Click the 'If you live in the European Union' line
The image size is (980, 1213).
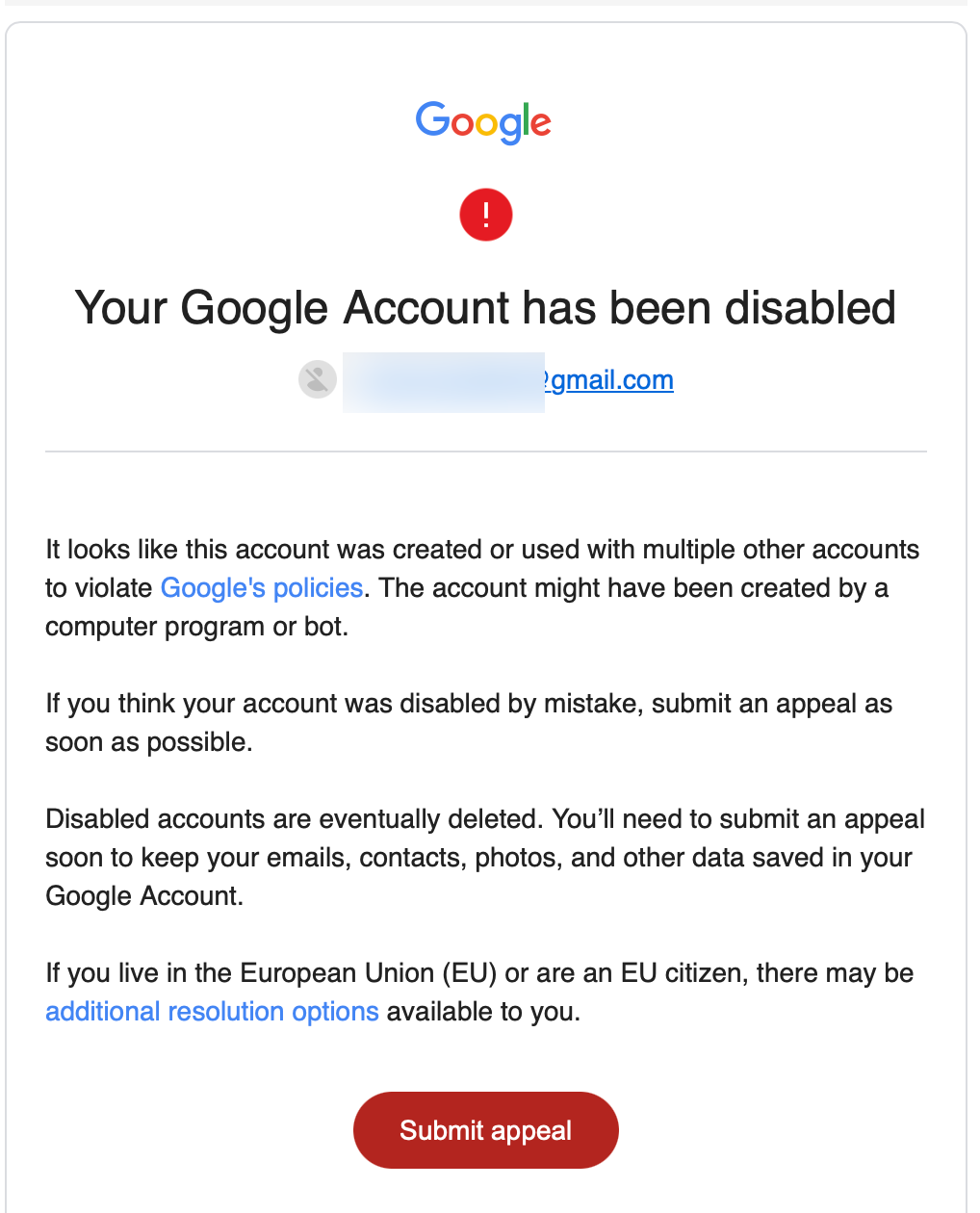point(479,973)
